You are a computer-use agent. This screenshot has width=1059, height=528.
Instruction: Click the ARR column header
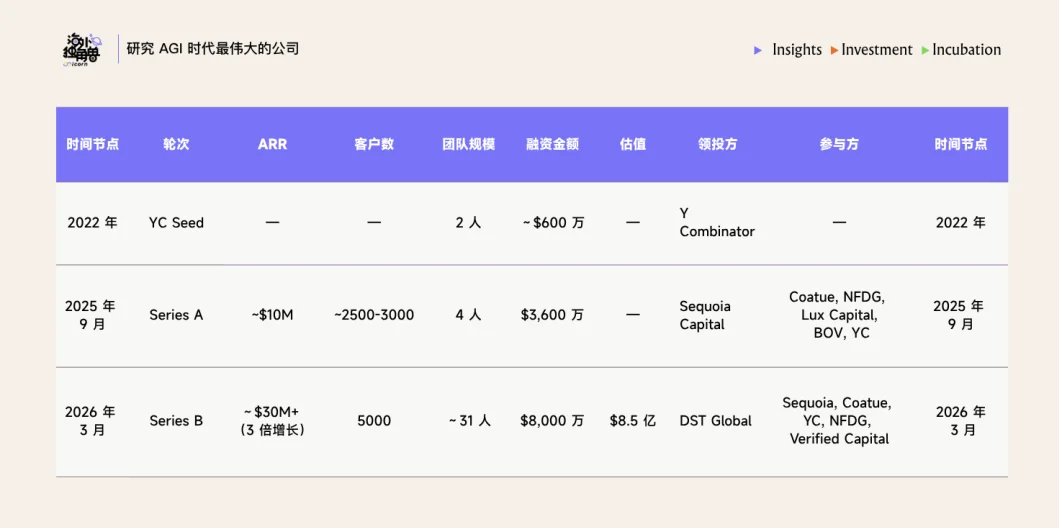(272, 144)
